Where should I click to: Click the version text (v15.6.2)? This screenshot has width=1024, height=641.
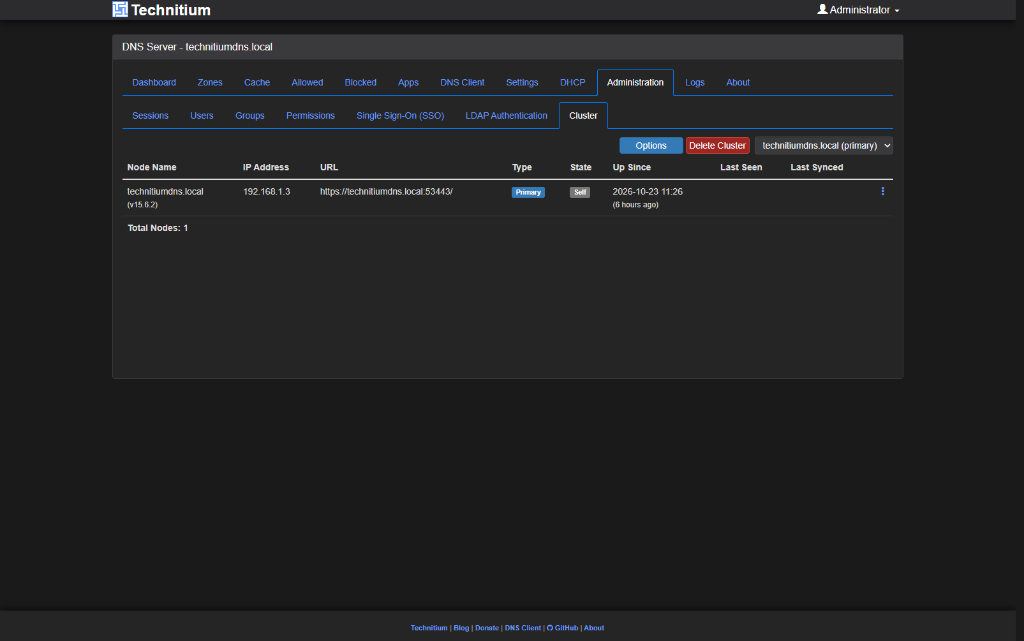click(142, 204)
